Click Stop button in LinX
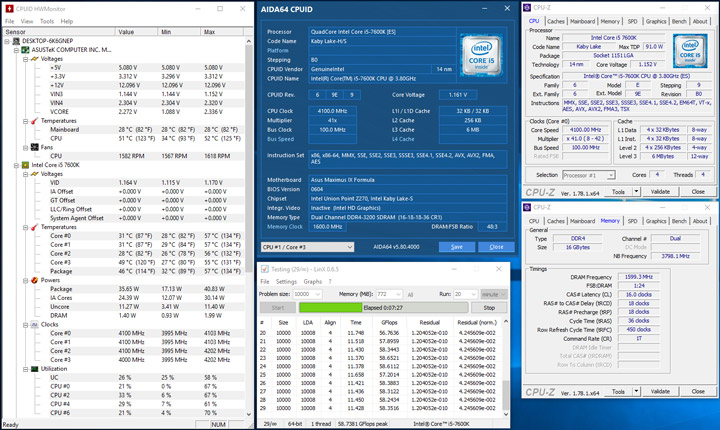The image size is (720, 430). [x=489, y=308]
